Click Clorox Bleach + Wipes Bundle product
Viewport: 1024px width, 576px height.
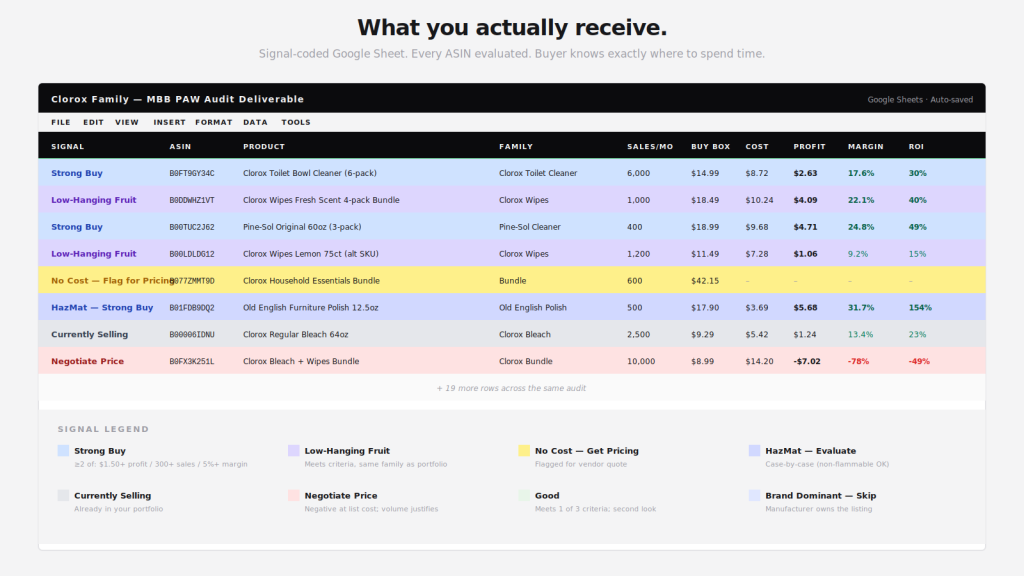301,361
